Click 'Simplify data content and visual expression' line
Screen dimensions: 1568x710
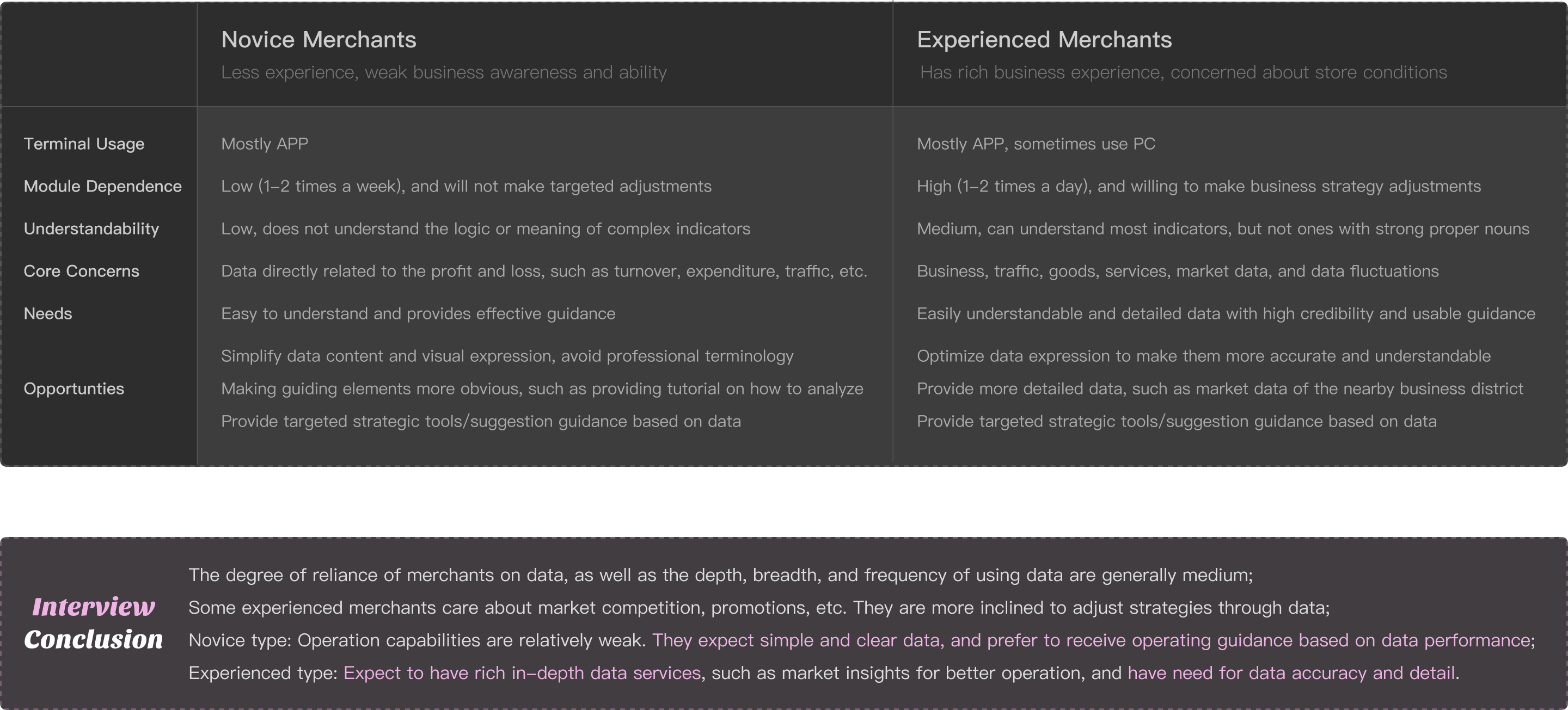[x=507, y=356]
